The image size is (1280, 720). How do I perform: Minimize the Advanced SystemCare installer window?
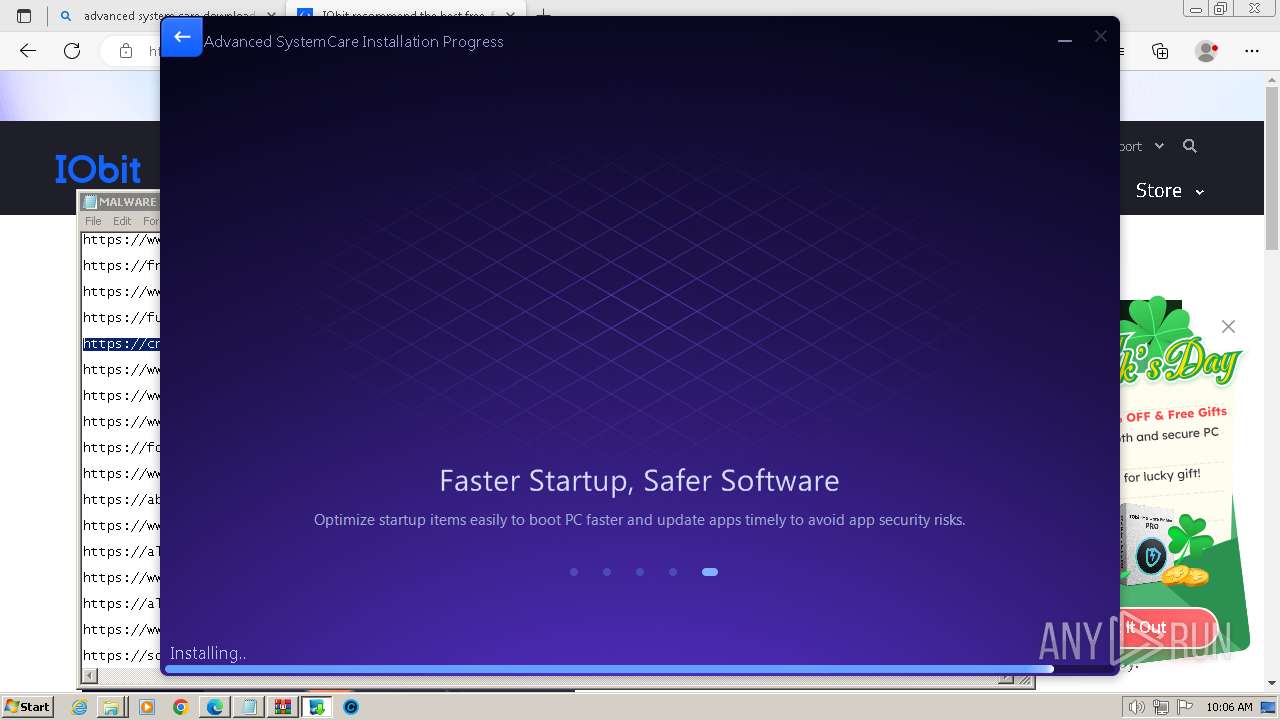(1065, 41)
